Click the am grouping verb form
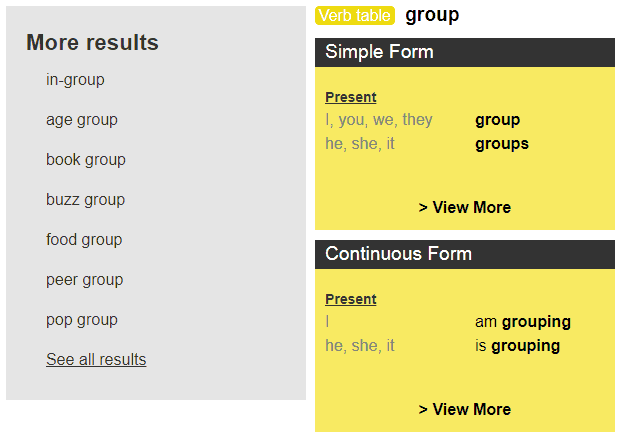Viewport: 622px width, 442px height. 522,322
